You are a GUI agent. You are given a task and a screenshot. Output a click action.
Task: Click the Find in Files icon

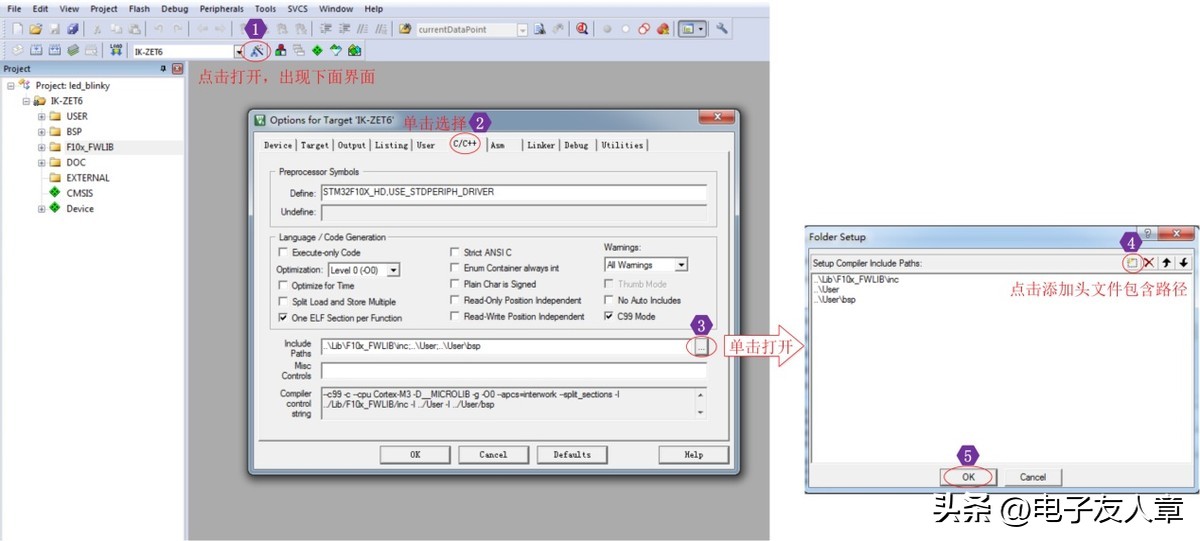pyautogui.click(x=405, y=29)
